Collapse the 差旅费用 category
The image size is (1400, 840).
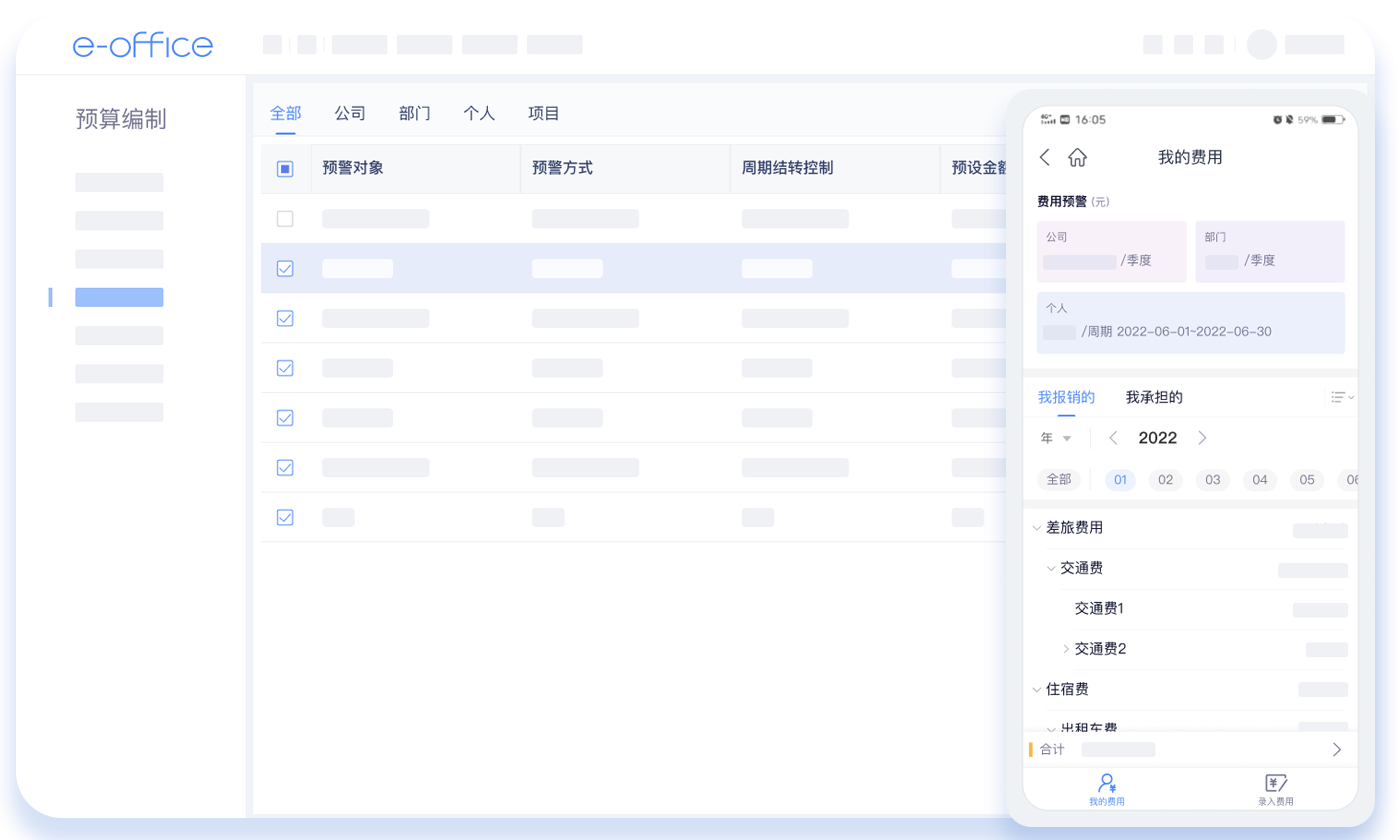tap(1037, 528)
